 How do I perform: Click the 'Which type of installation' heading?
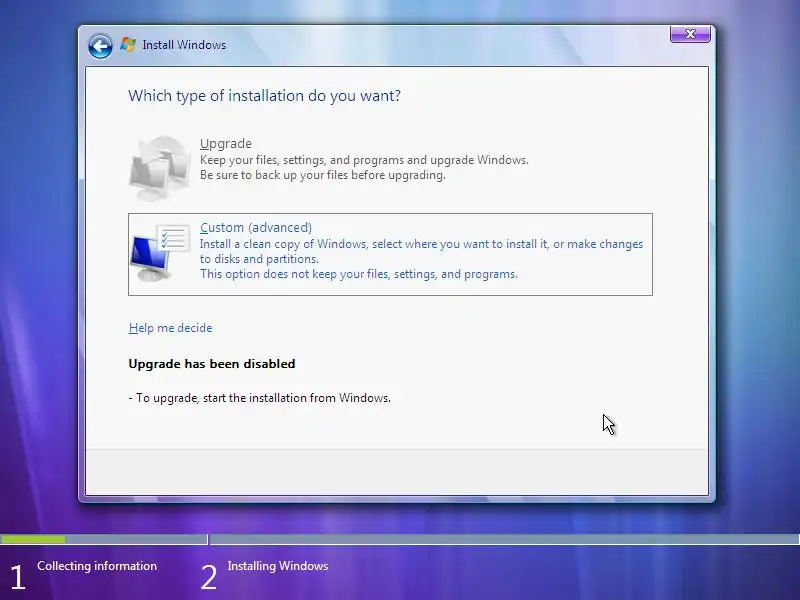click(x=264, y=96)
